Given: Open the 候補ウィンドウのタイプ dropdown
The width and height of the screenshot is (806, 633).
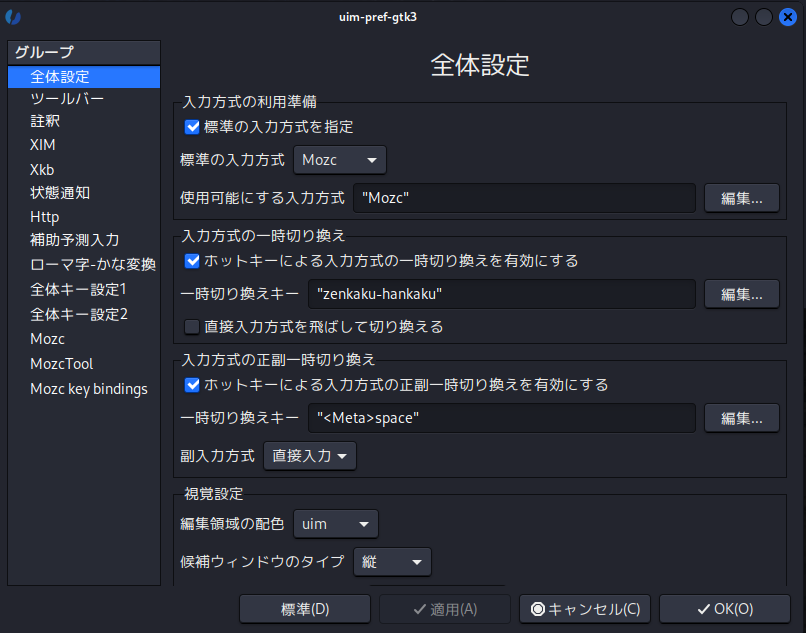Looking at the screenshot, I should click(392, 562).
